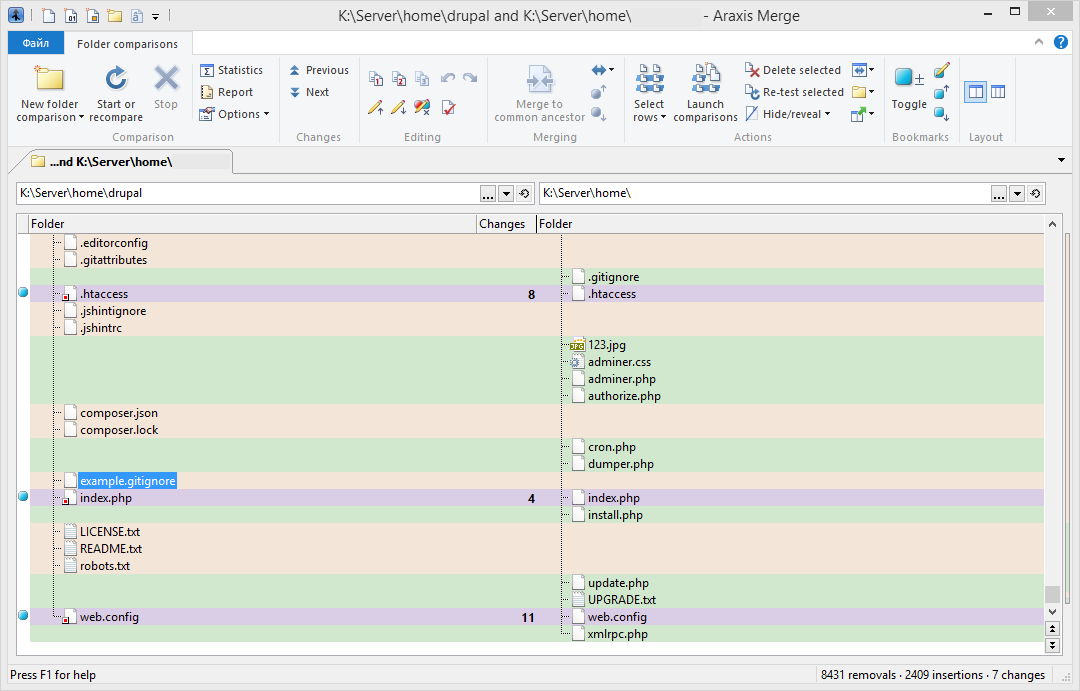The width and height of the screenshot is (1080, 691).
Task: Jump to Previous change
Action: pyautogui.click(x=318, y=70)
